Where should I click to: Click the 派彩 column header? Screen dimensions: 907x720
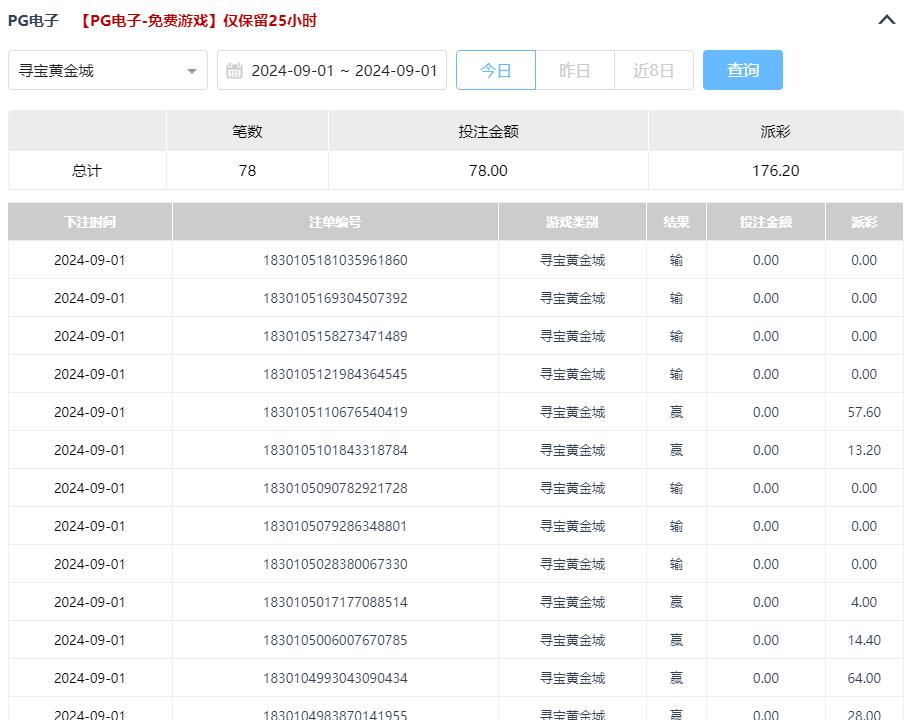pos(864,222)
